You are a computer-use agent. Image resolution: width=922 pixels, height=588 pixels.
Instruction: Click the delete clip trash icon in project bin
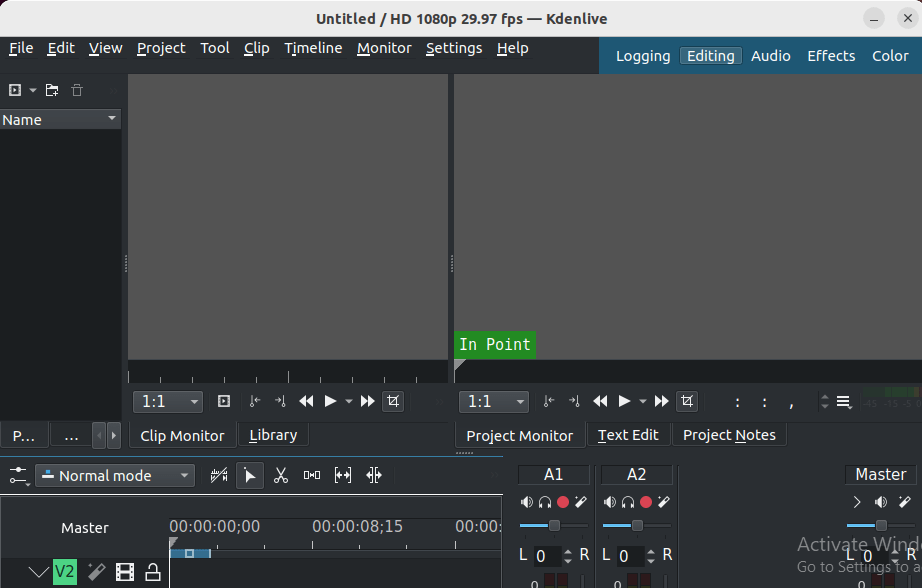click(76, 90)
